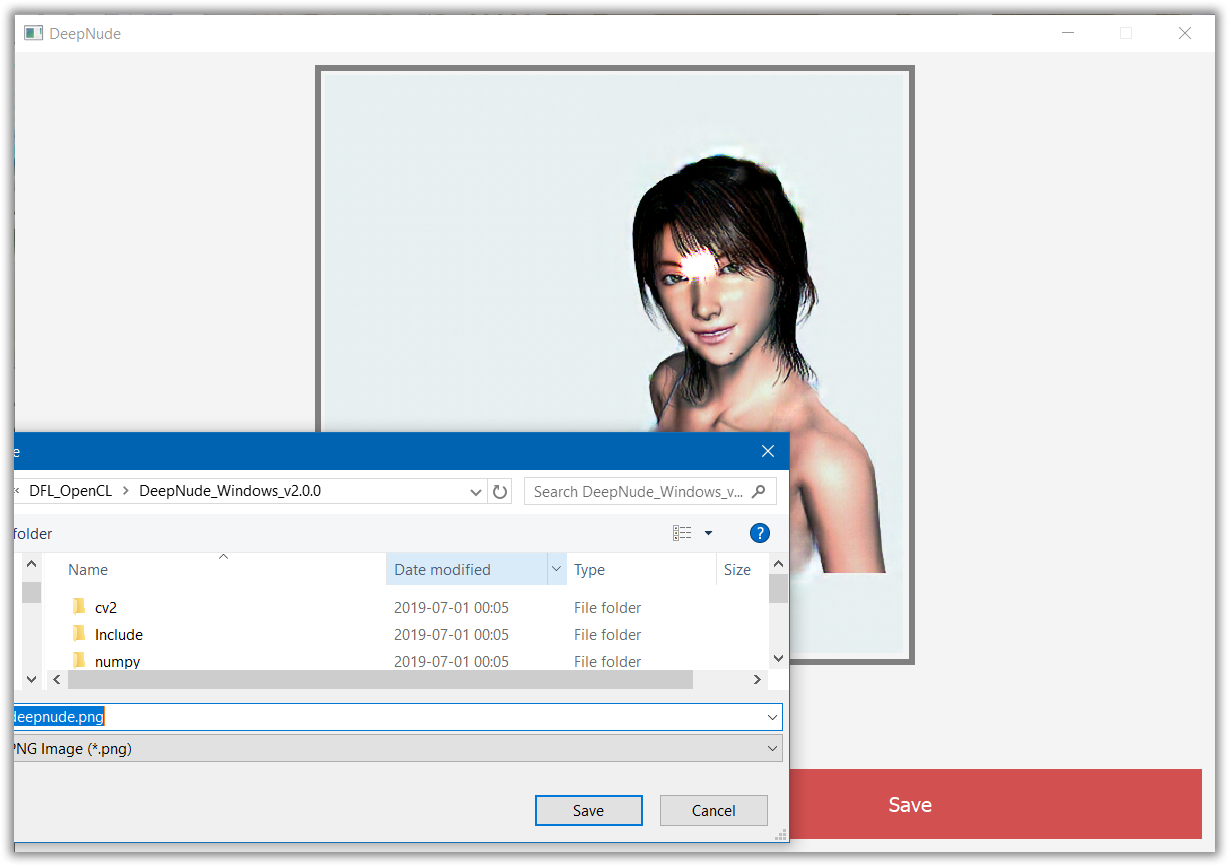
Task: Click the Cancel button in the dialog
Action: click(713, 810)
